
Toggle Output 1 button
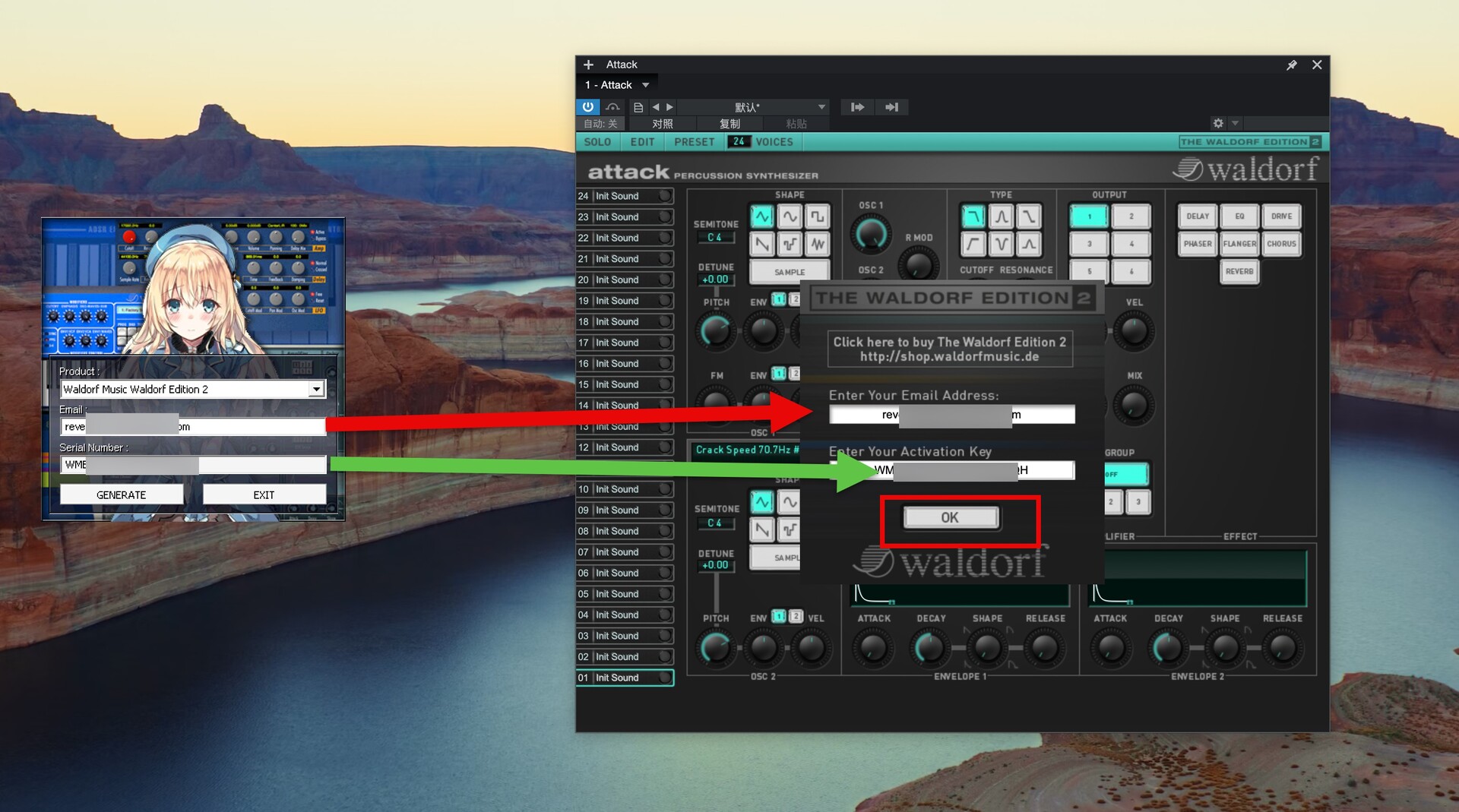coord(1089,216)
